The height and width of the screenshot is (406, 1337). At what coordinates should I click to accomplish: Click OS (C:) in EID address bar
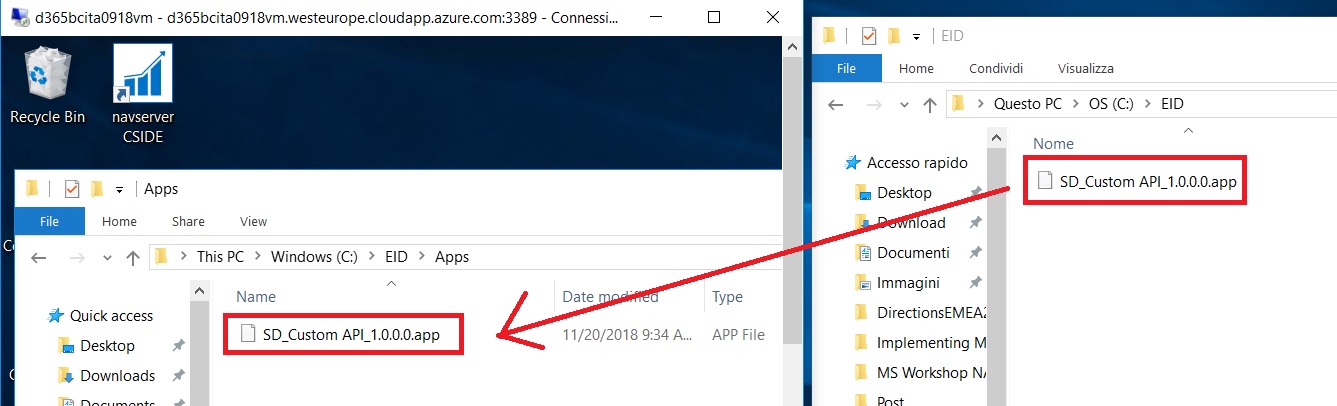1110,104
